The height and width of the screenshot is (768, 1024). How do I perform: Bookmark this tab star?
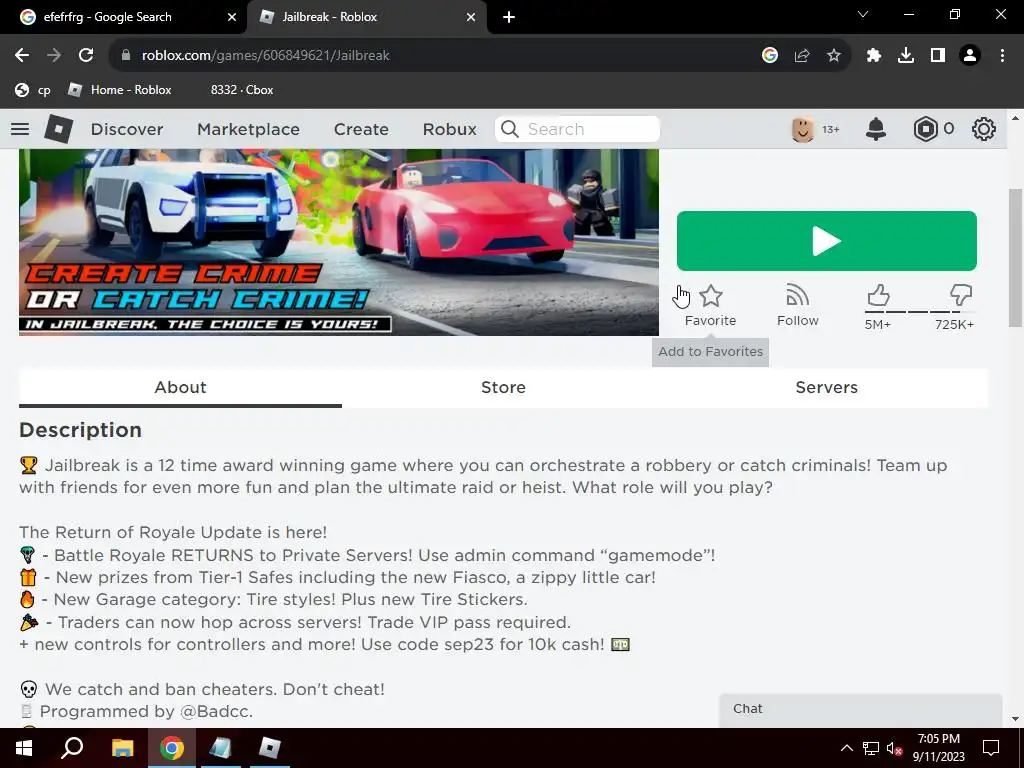point(834,56)
